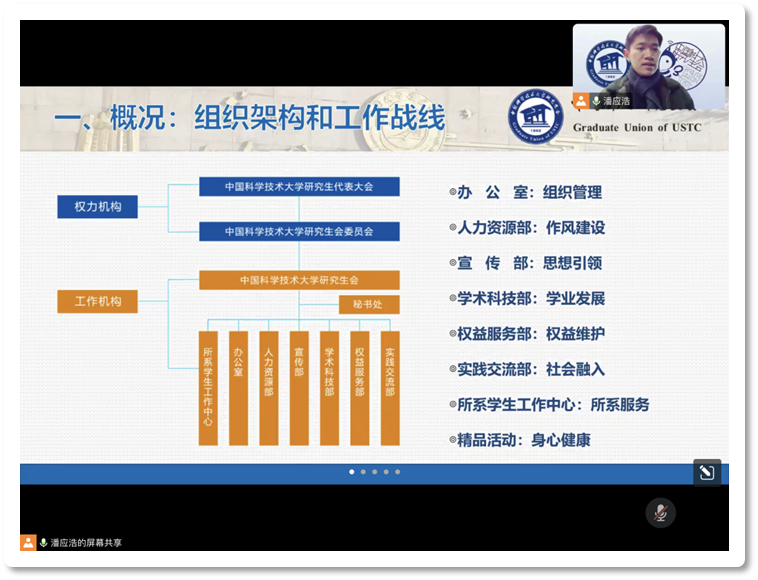The height and width of the screenshot is (580, 758).
Task: Click the 实践交流部 column in org chart
Action: coord(390,387)
